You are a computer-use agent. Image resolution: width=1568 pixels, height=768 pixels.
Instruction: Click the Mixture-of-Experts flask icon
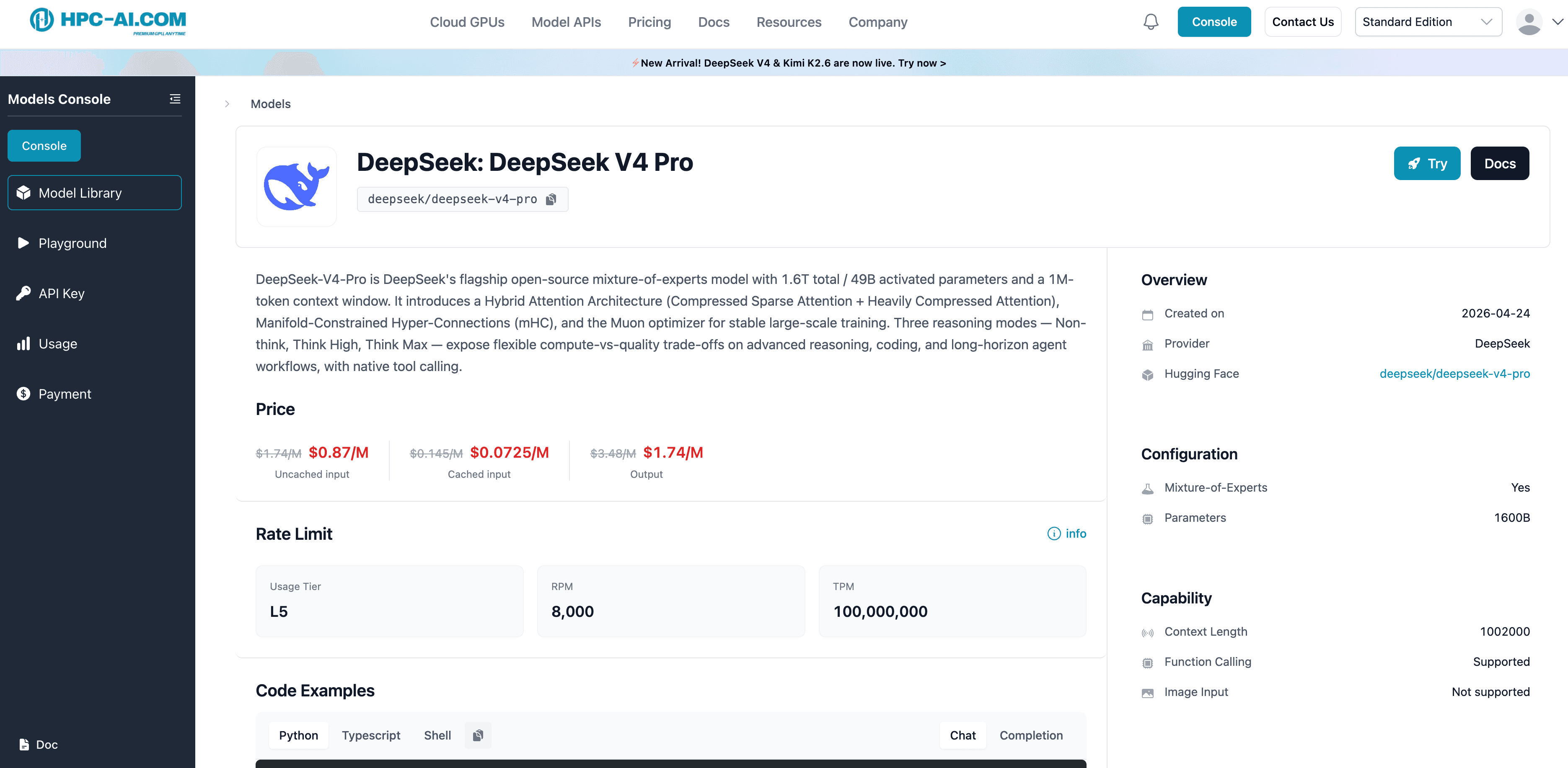click(x=1147, y=488)
